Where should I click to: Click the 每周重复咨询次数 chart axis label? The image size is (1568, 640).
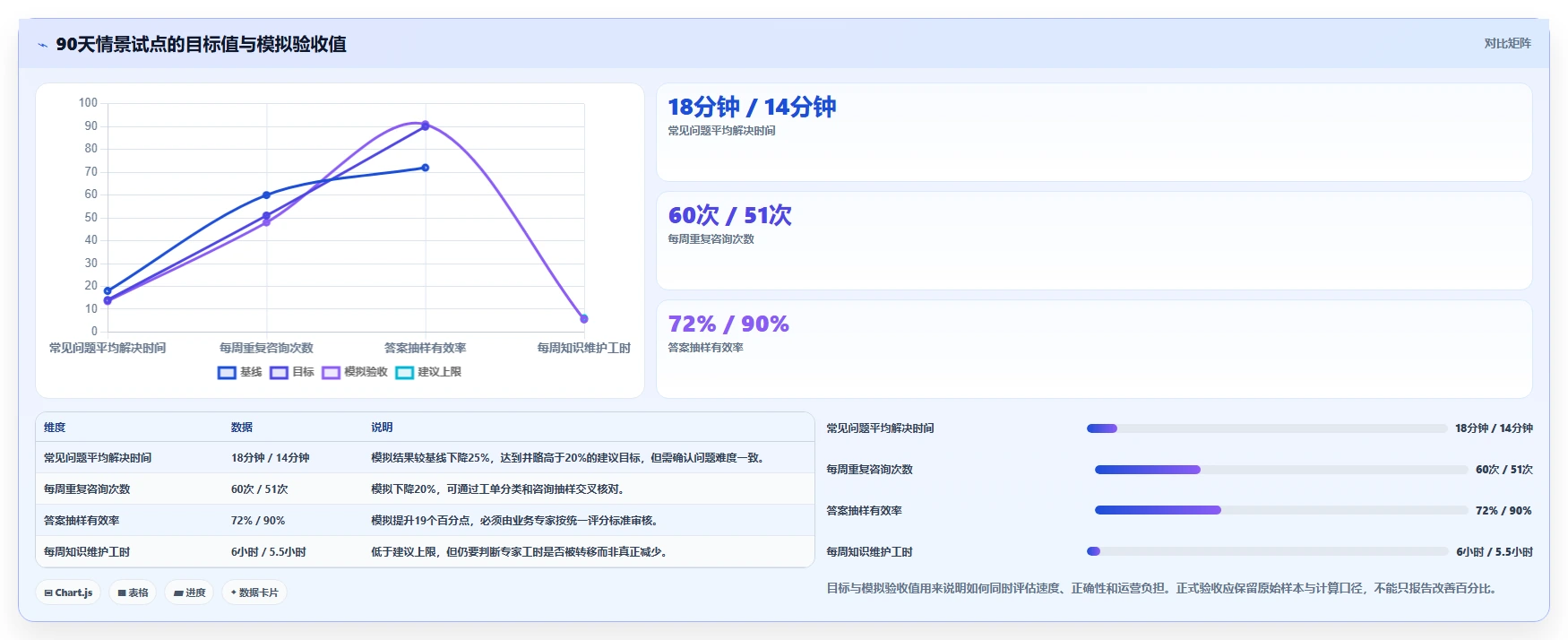point(266,348)
